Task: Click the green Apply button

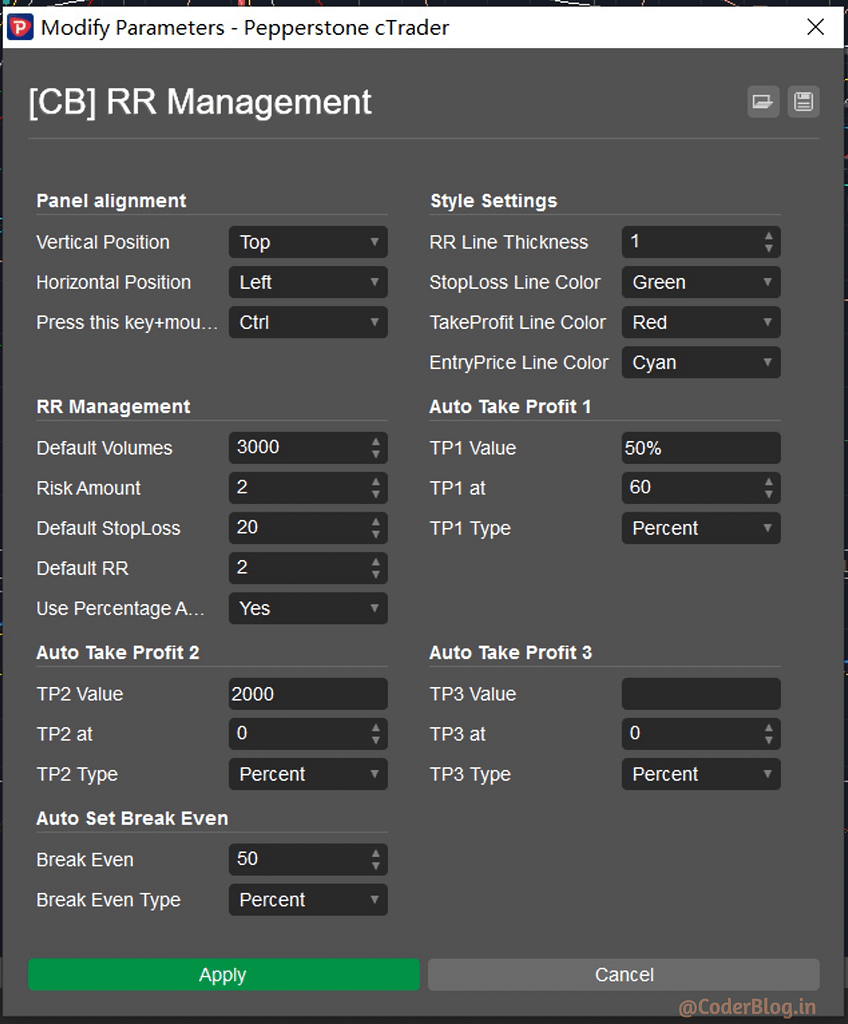Action: [x=223, y=974]
